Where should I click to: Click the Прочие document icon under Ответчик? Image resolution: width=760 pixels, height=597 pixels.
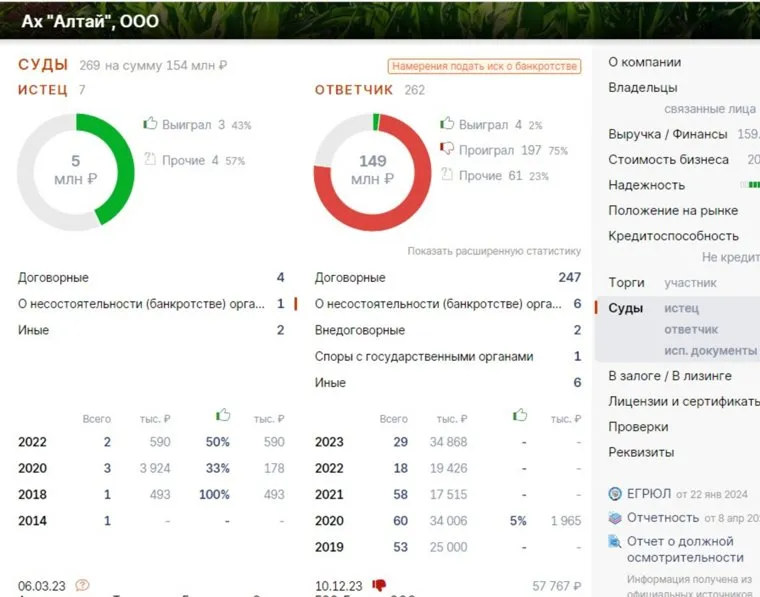(447, 176)
